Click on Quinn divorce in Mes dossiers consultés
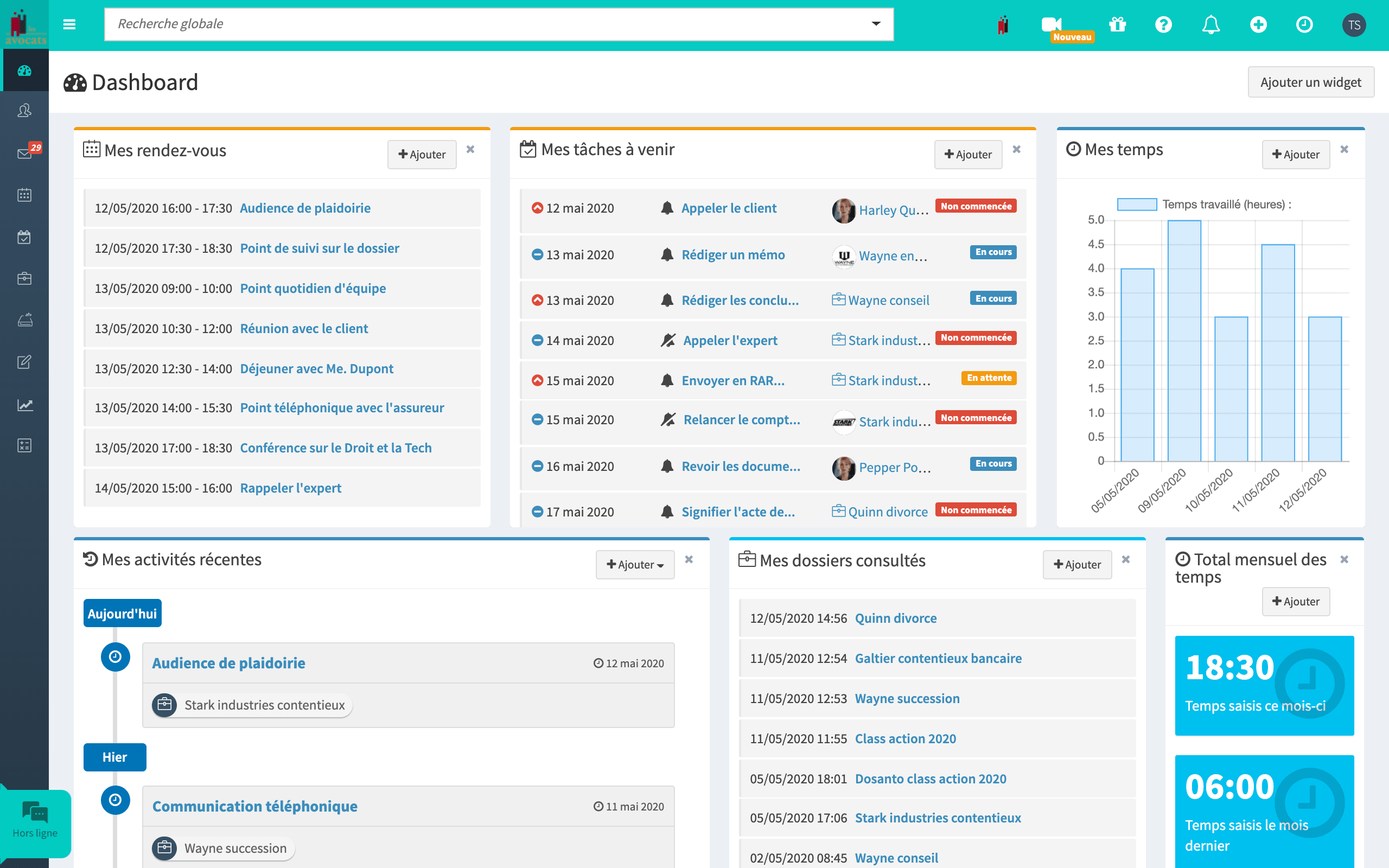This screenshot has height=868, width=1389. tap(895, 618)
